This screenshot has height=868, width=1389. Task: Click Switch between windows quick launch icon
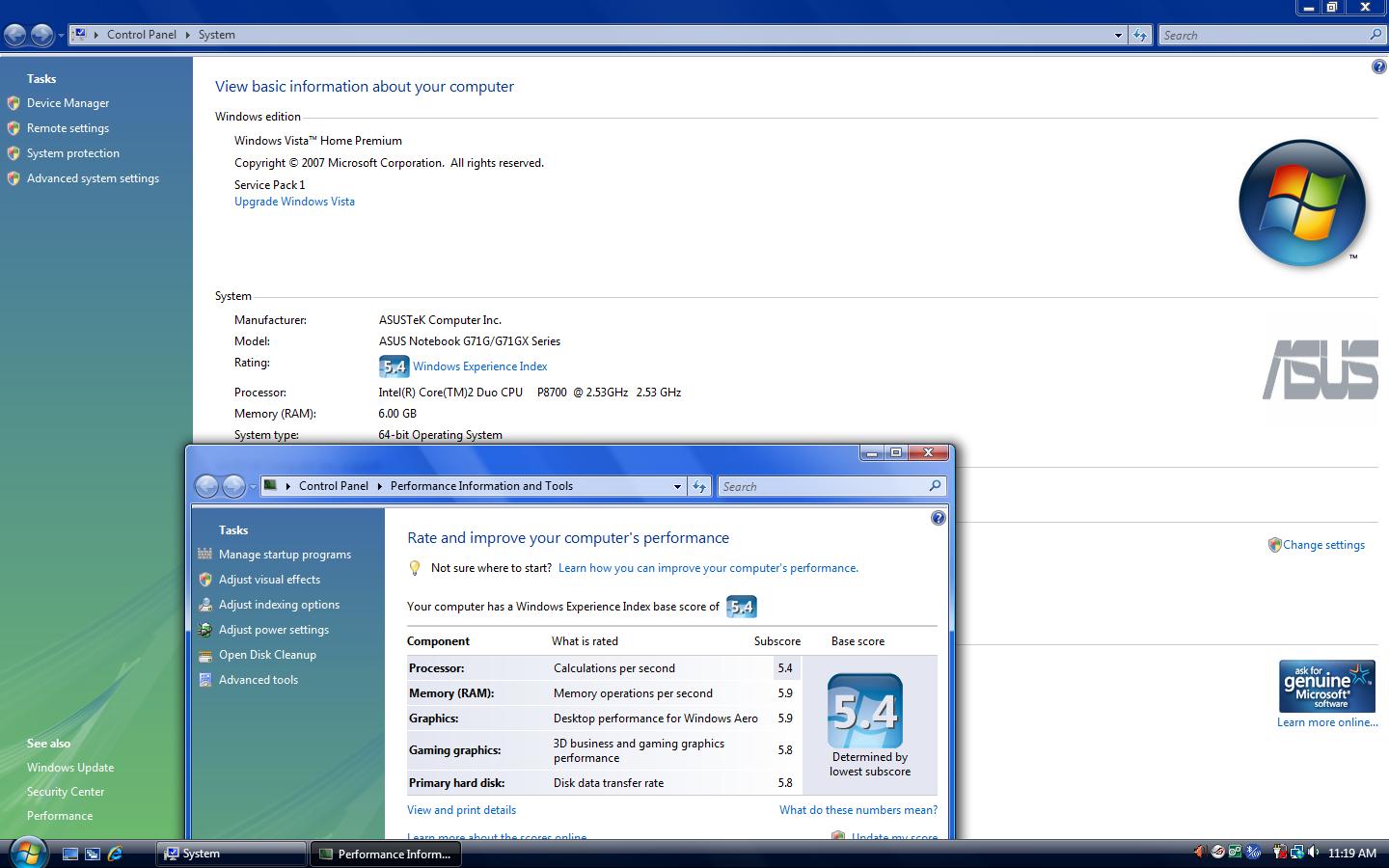pyautogui.click(x=93, y=854)
